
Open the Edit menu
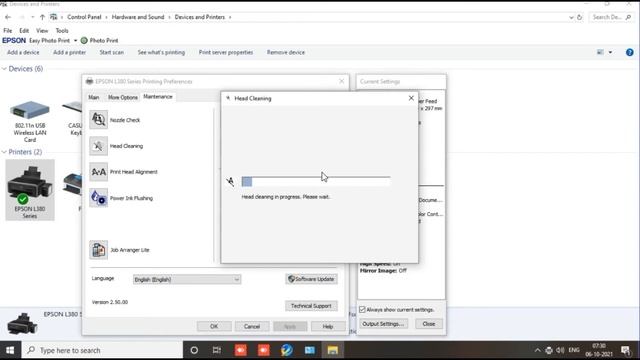(x=24, y=31)
